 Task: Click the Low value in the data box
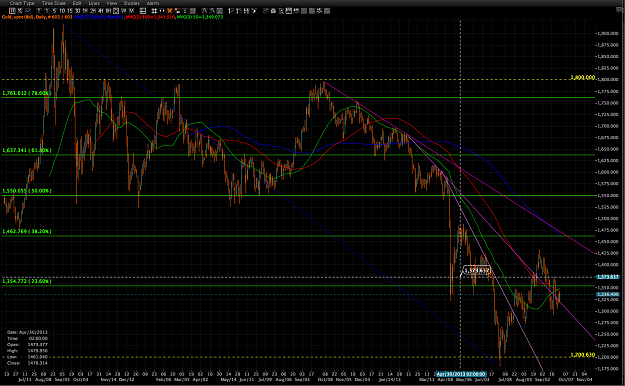[x=38, y=357]
